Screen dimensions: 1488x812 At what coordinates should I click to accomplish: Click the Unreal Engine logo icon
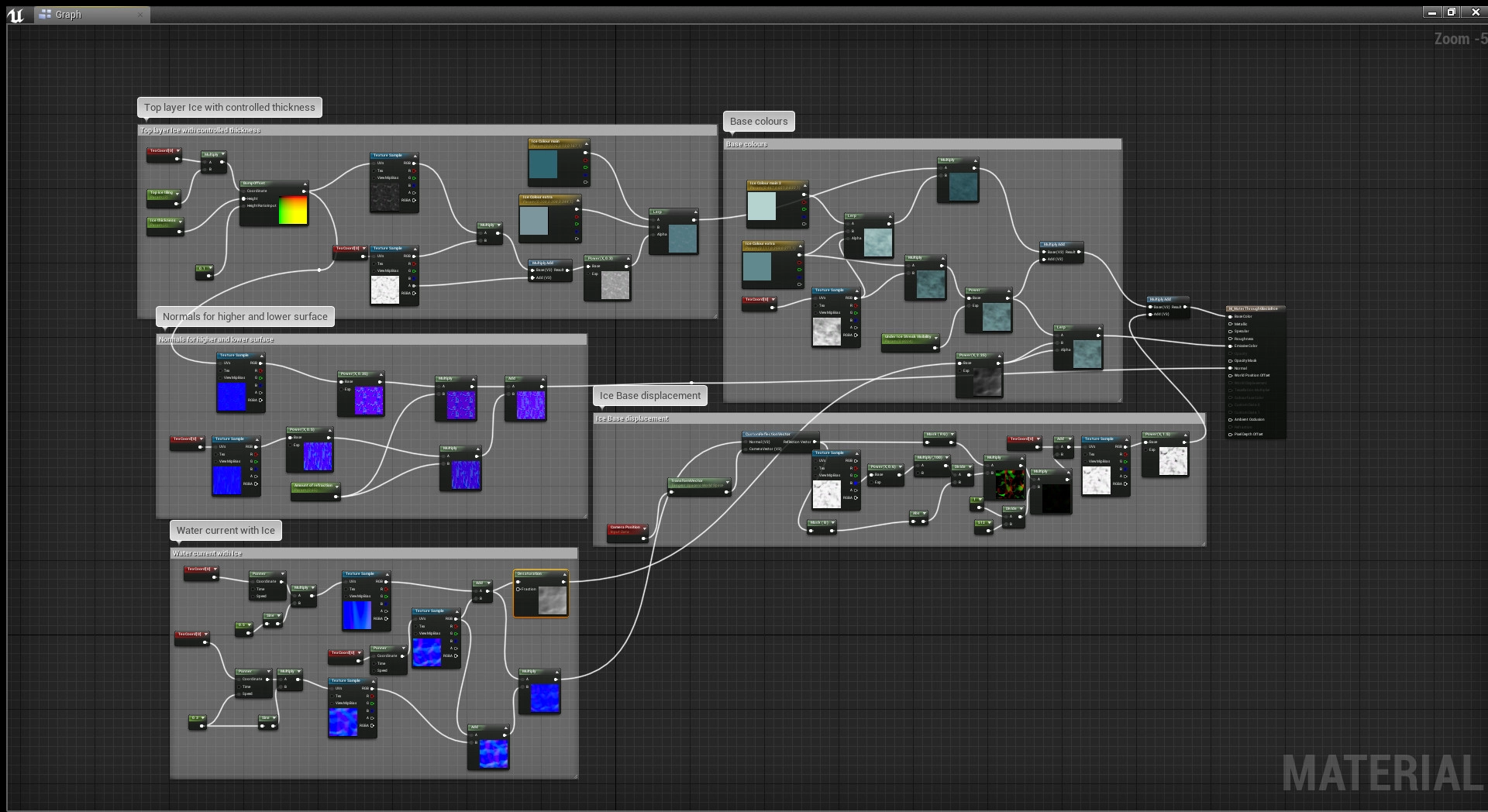pyautogui.click(x=15, y=15)
